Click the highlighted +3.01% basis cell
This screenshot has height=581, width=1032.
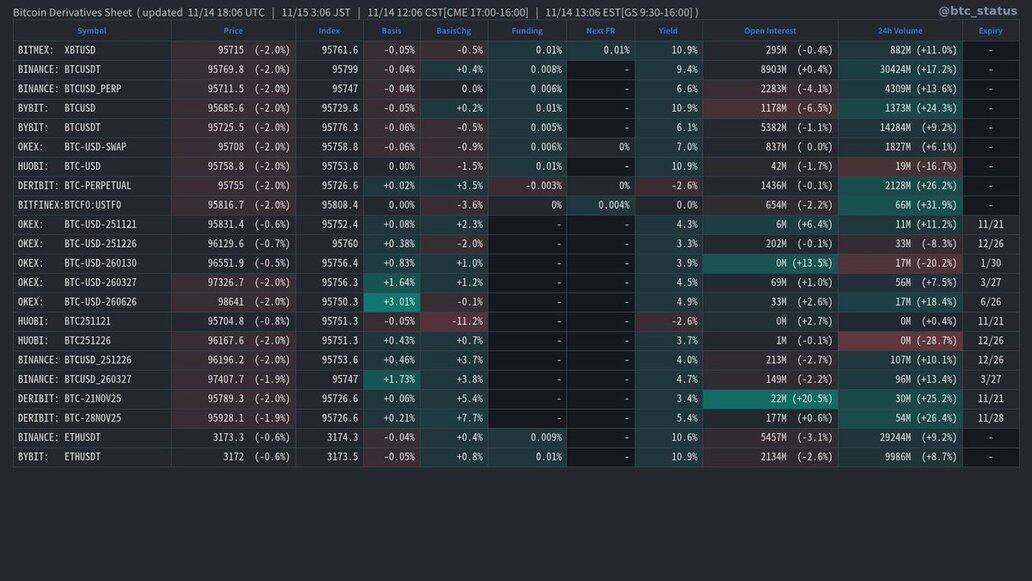[391, 302]
